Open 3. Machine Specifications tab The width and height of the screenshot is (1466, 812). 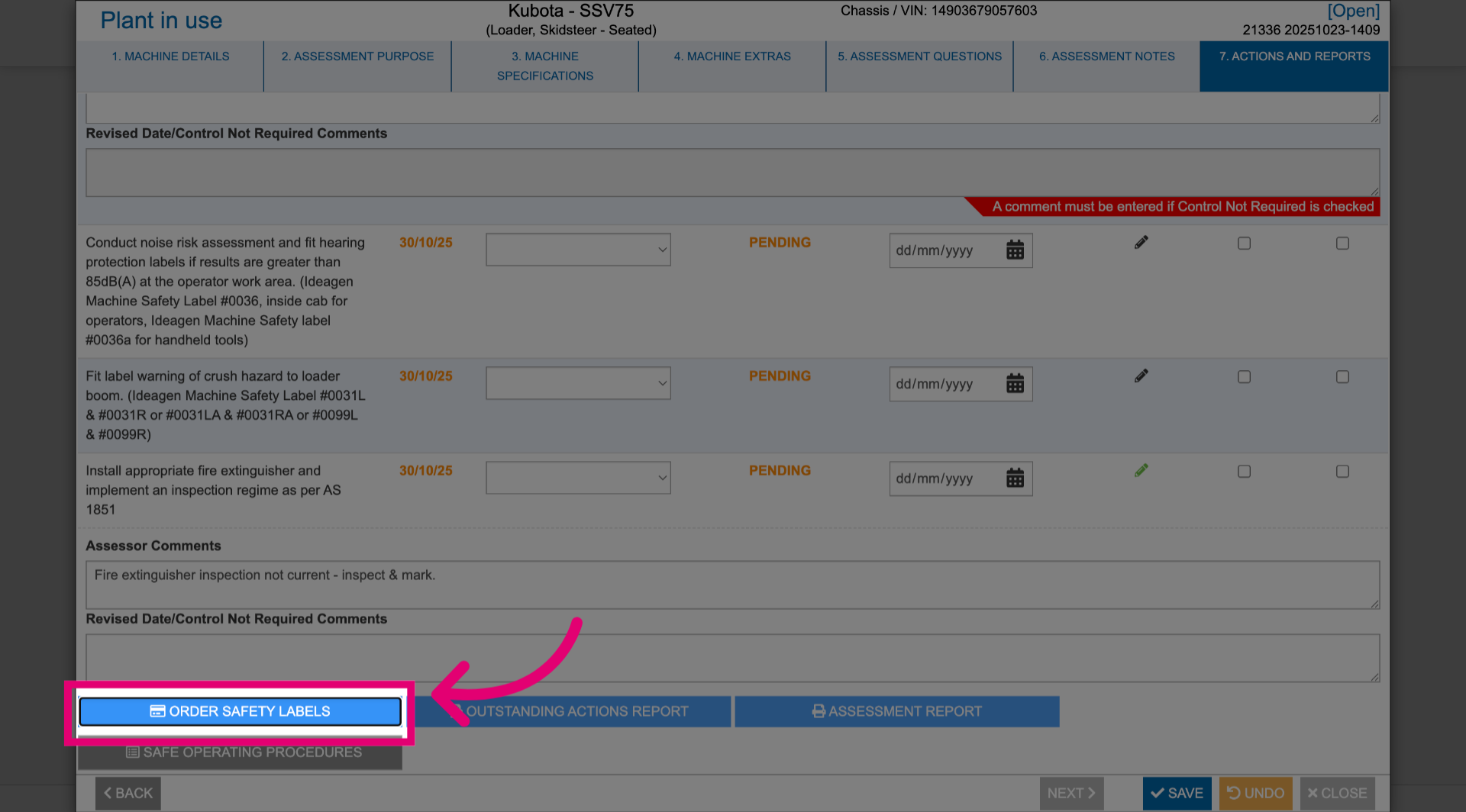545,66
